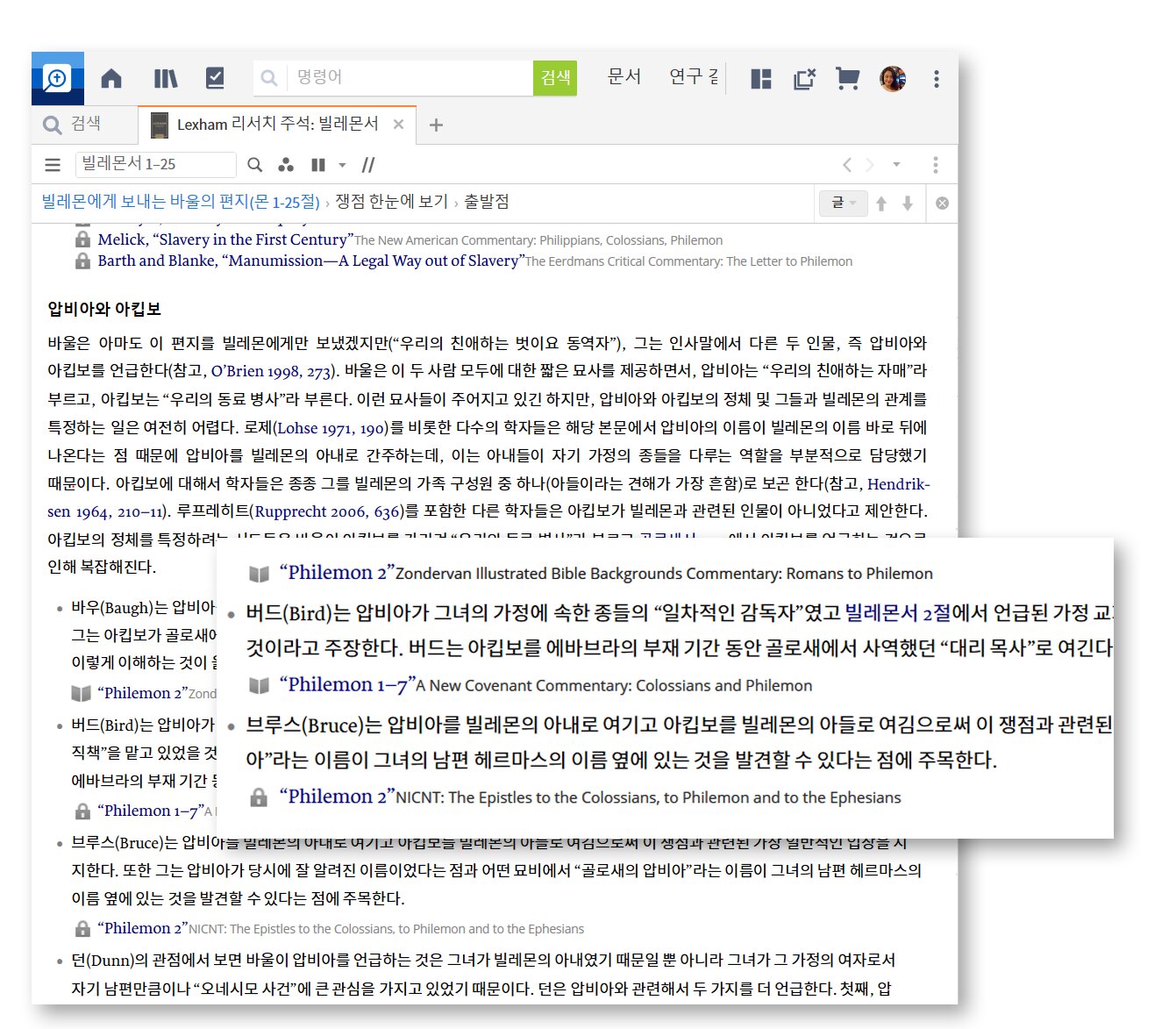
Task: Open the Library books icon
Action: coord(165,78)
